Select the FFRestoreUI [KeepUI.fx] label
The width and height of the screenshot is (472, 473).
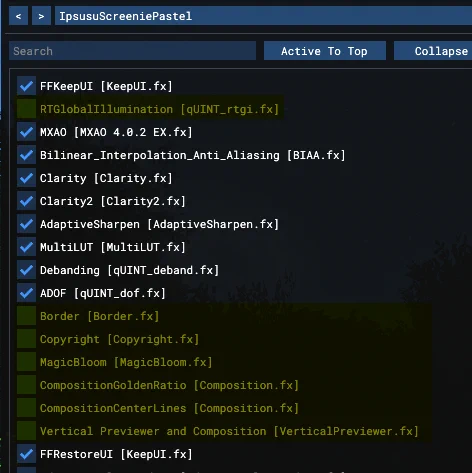pyautogui.click(x=116, y=454)
